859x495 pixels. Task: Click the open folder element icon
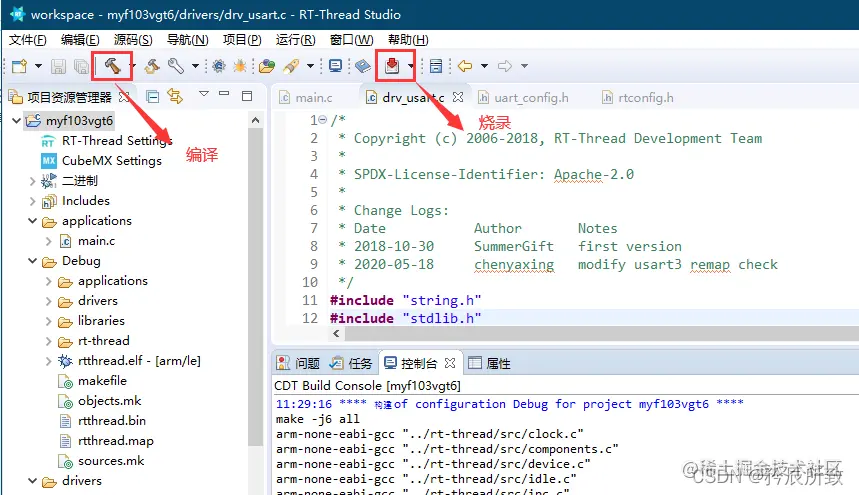(x=267, y=66)
